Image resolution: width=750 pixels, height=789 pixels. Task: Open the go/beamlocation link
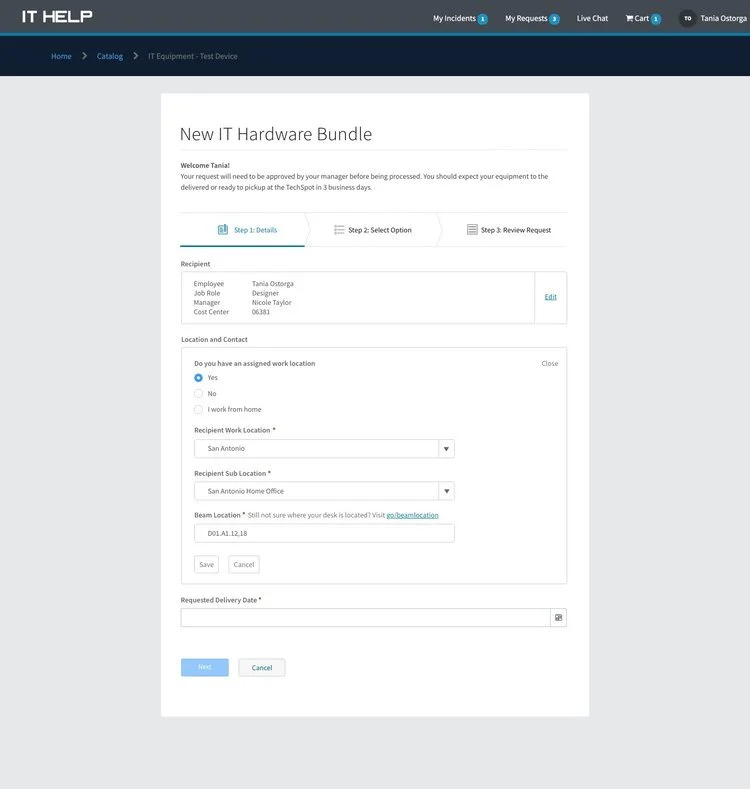pos(412,515)
